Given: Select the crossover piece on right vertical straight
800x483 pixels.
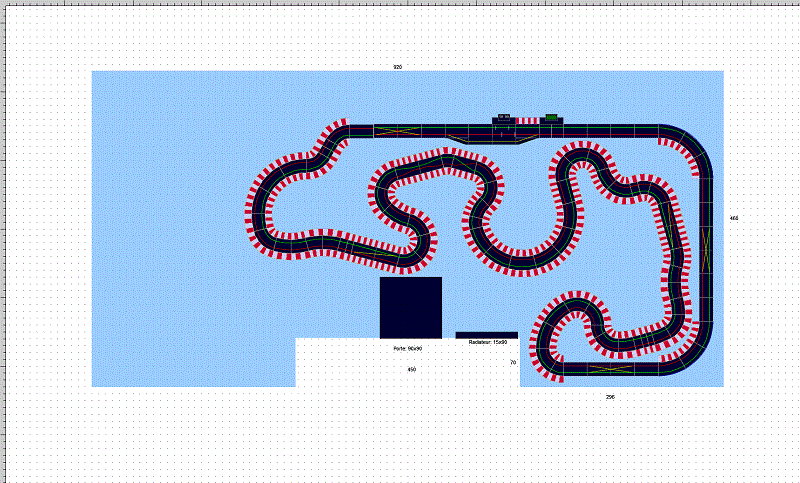Looking at the screenshot, I should click(x=706, y=242).
